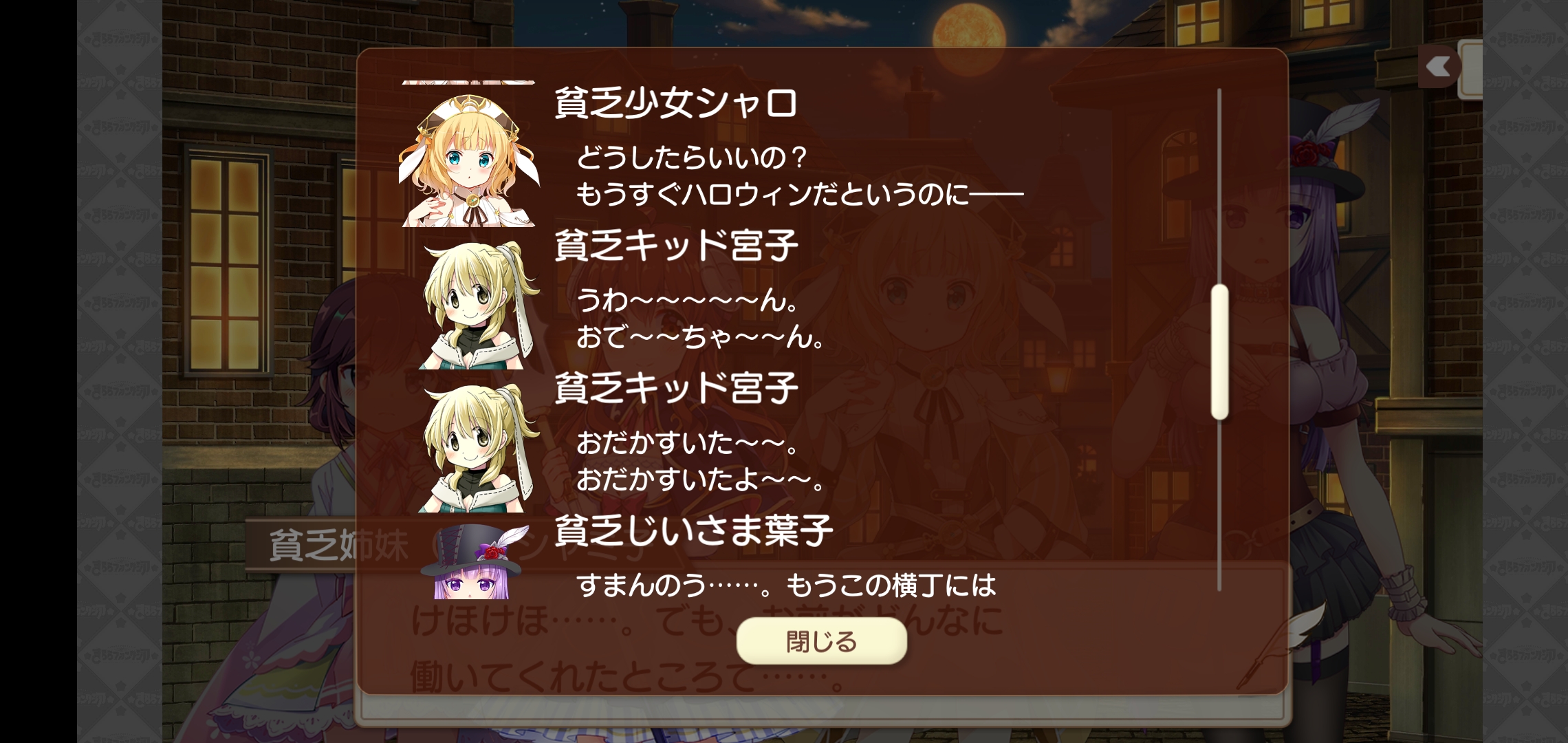This screenshot has width=1568, height=743.
Task: Click the log scrollbar thumb
Action: pyautogui.click(x=1219, y=352)
